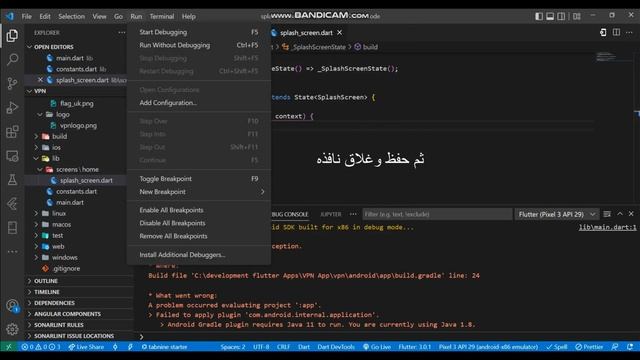640x360 pixels.
Task: Select Run Without Debugging
Action: click(x=199, y=45)
